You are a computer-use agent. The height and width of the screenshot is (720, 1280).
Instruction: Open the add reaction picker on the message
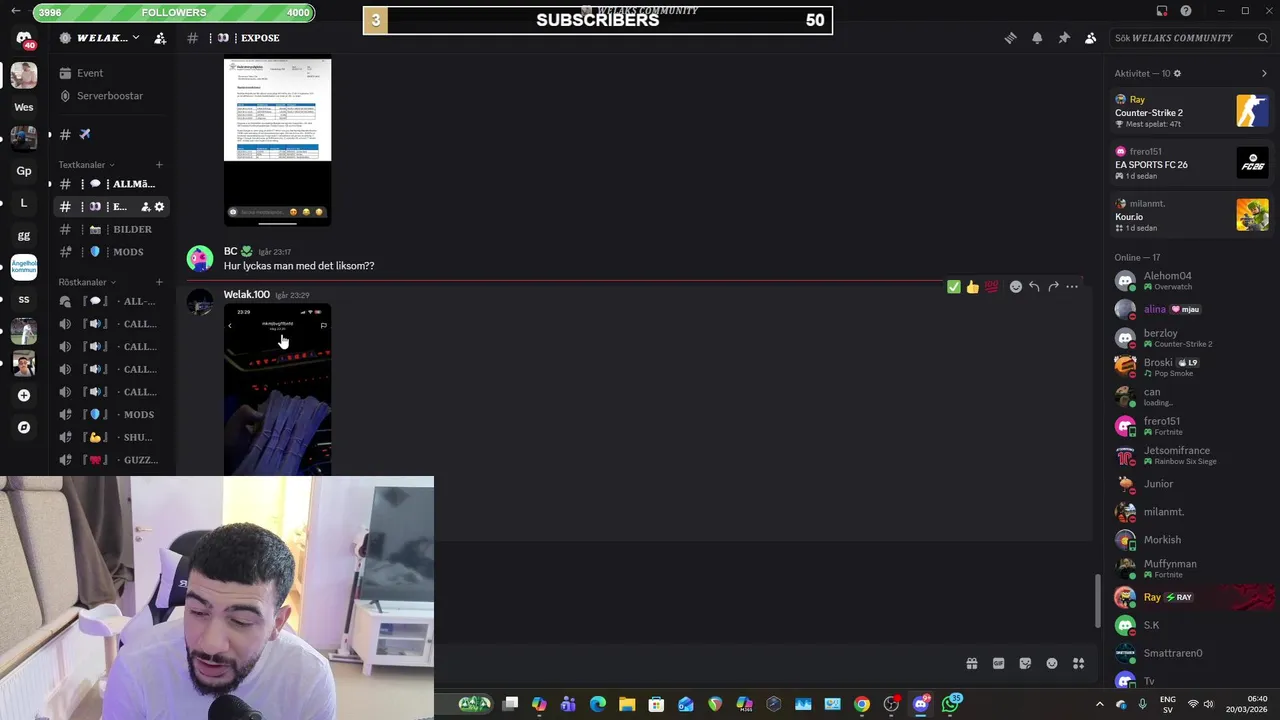1016,287
